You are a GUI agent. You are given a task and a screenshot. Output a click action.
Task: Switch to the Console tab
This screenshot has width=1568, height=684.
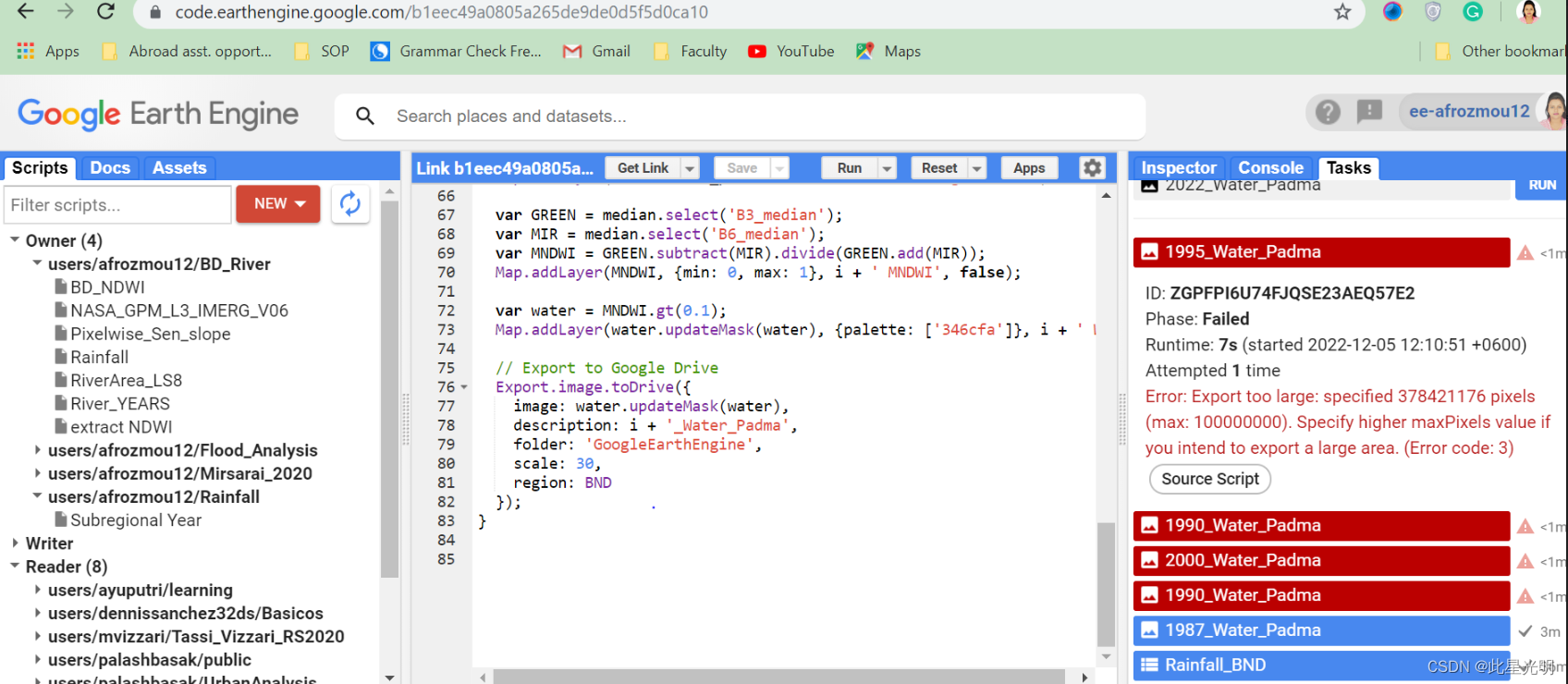1271,168
